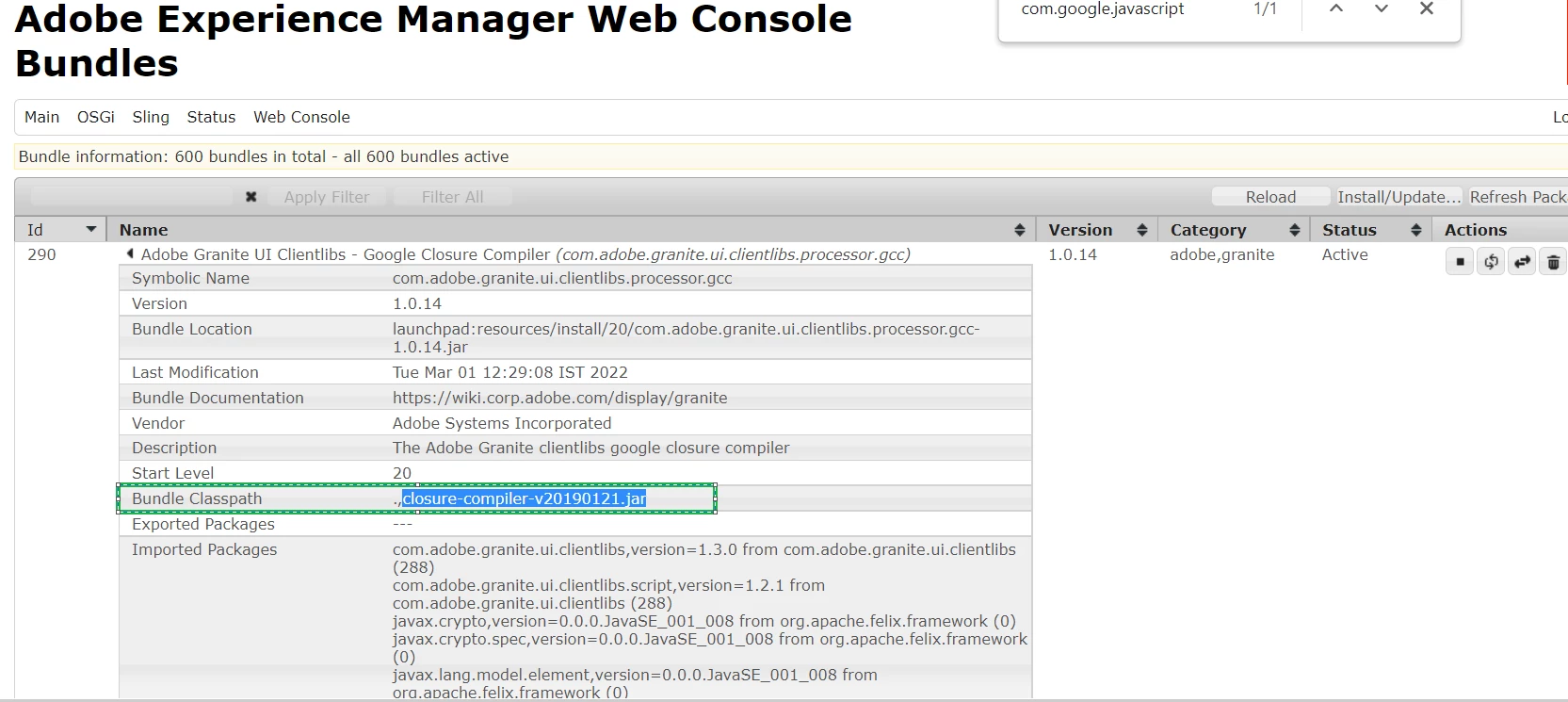
Task: Uninstall bundle 290 with the trash icon
Action: [x=1553, y=262]
